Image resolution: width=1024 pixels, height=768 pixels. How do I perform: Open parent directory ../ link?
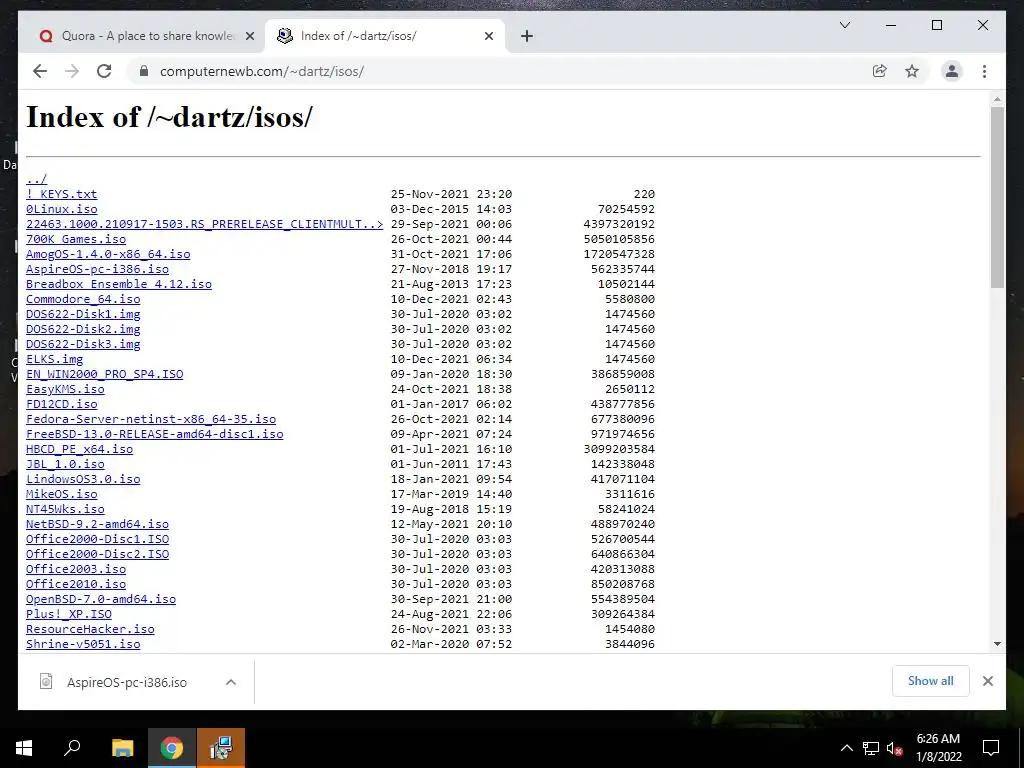[37, 179]
